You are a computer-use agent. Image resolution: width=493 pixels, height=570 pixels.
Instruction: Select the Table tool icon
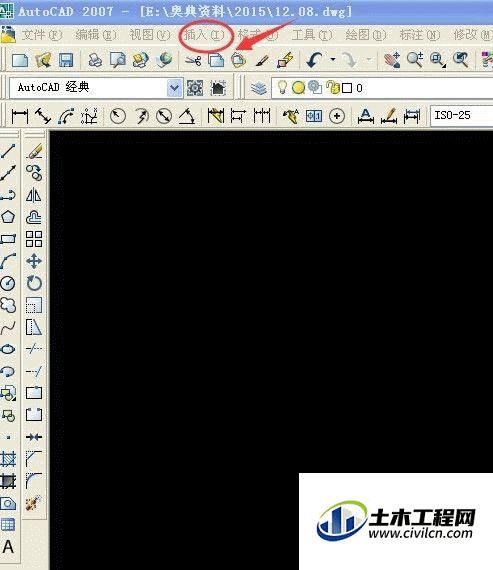tap(8, 525)
